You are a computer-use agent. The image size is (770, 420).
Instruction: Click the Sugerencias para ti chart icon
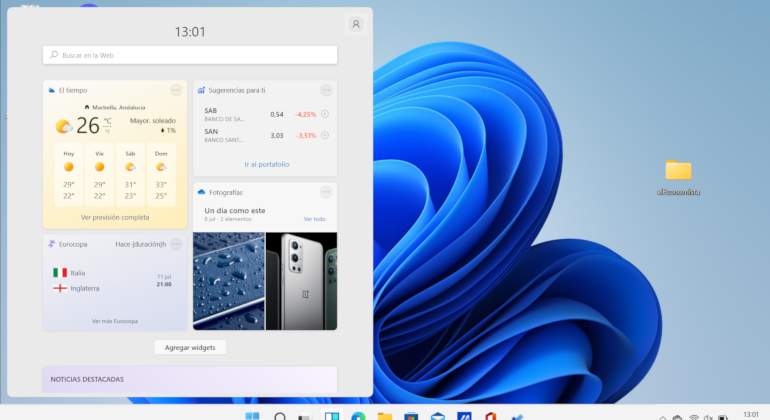pyautogui.click(x=201, y=90)
